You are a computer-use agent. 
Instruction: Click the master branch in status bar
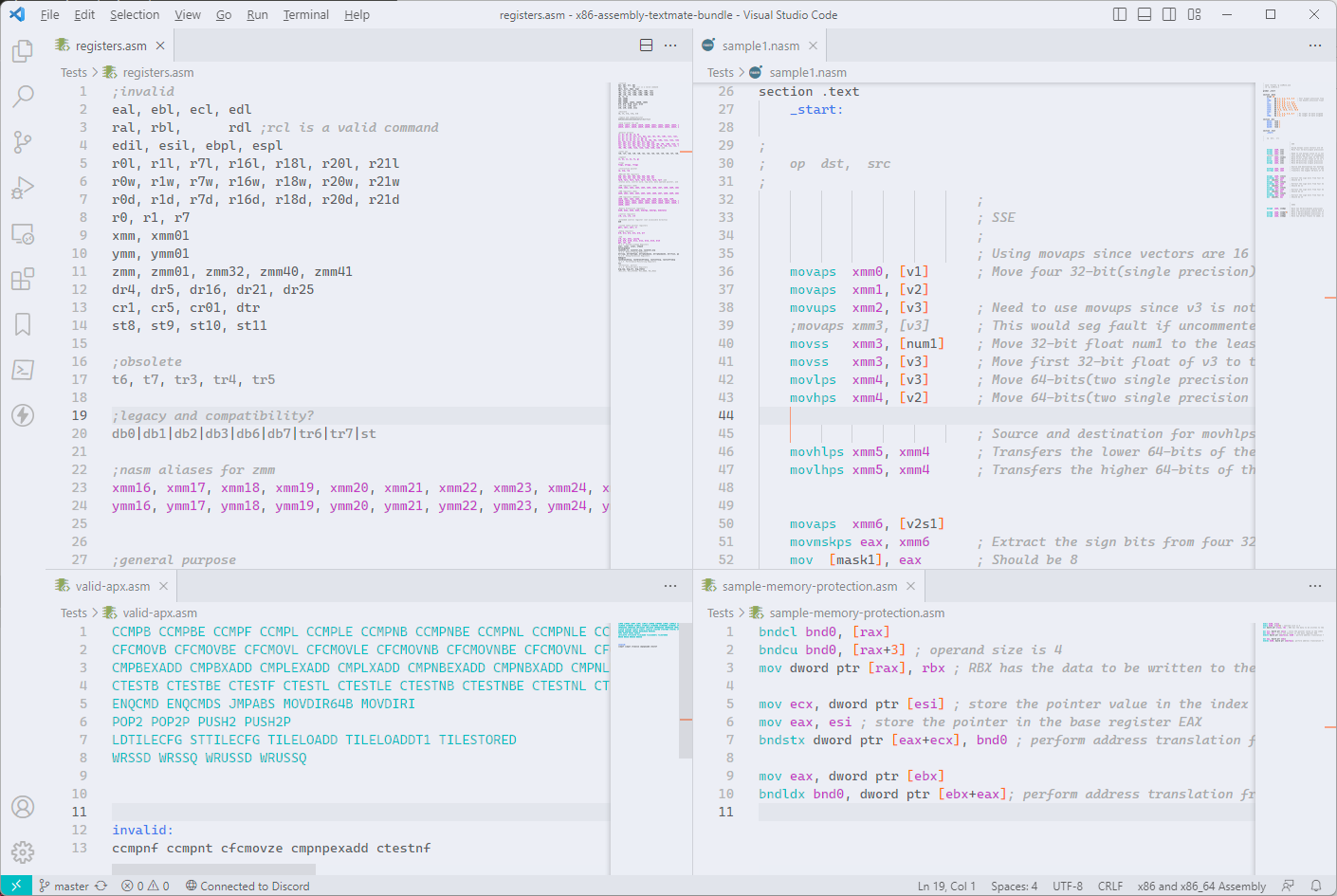coord(64,886)
